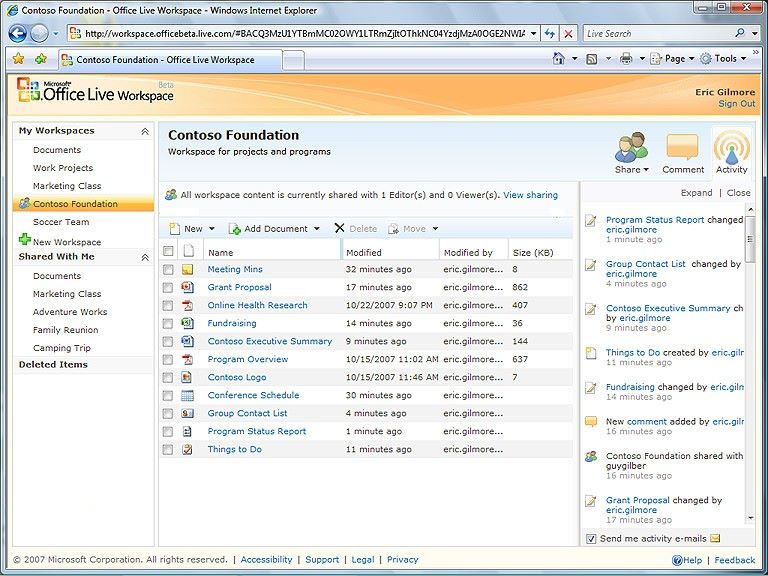
Task: Open Adventure Works shared workspace
Action: click(70, 312)
